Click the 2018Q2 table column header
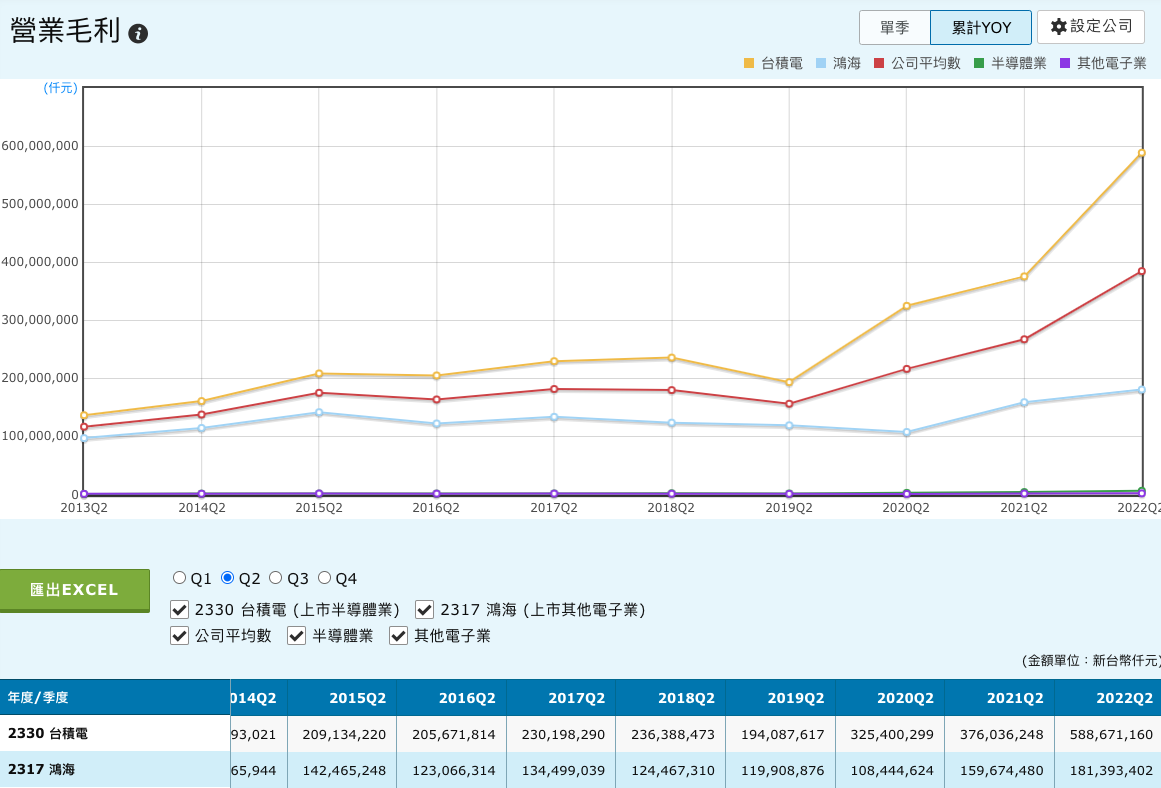1161x788 pixels. (x=671, y=698)
